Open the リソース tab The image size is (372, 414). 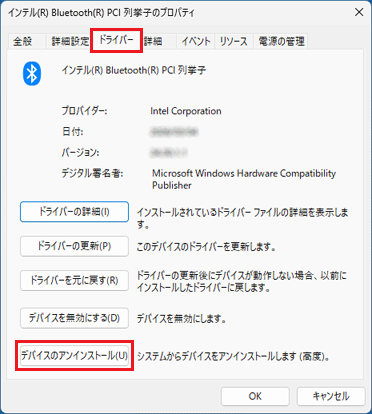(x=234, y=41)
